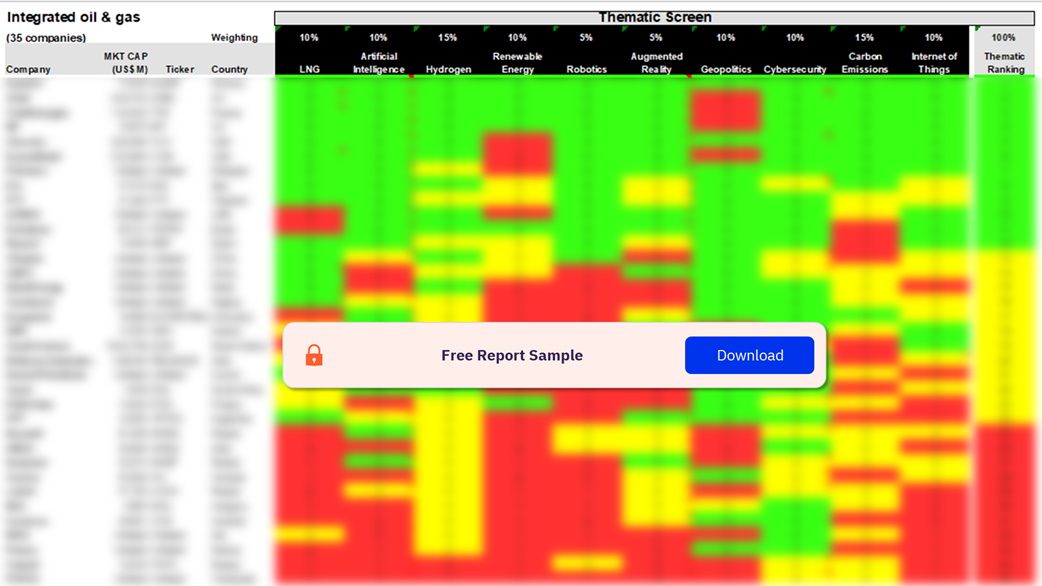Viewport: 1042px width, 586px height.
Task: Click the (35 companies) subtitle
Action: (x=46, y=38)
